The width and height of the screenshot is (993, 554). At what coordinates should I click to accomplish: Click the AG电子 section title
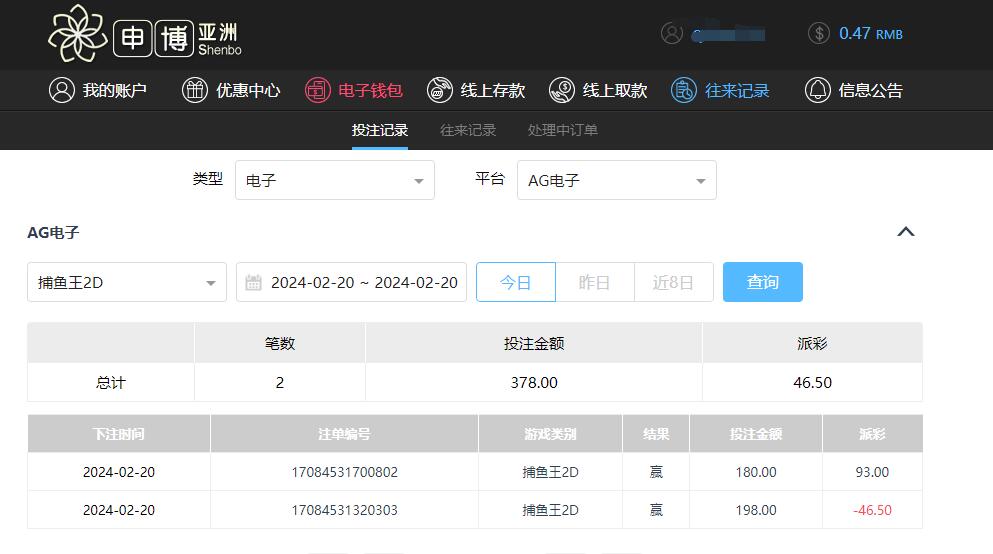(53, 232)
